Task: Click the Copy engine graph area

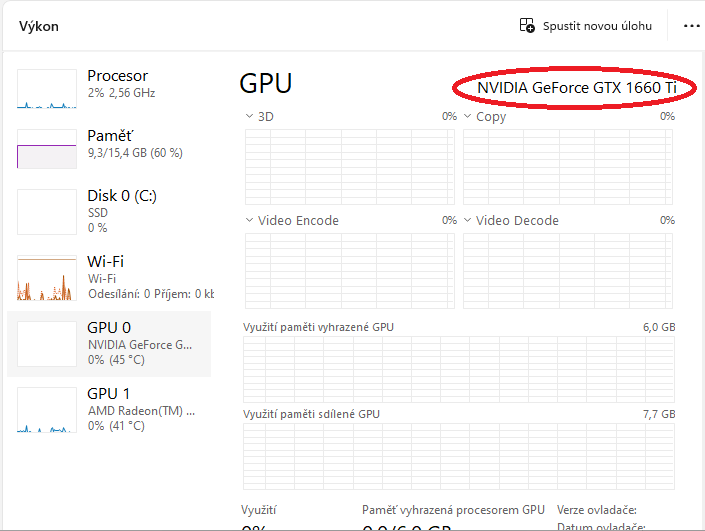Action: point(568,167)
